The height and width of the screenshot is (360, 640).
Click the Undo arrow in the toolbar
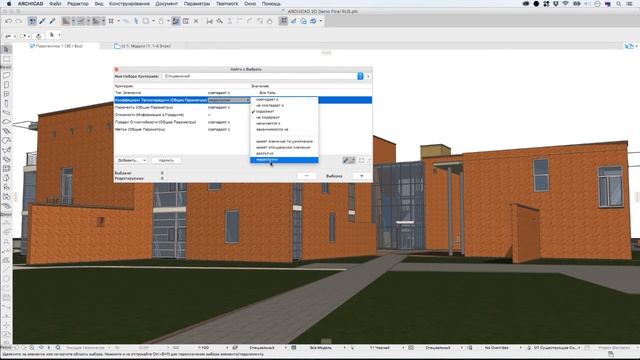click(x=8, y=21)
